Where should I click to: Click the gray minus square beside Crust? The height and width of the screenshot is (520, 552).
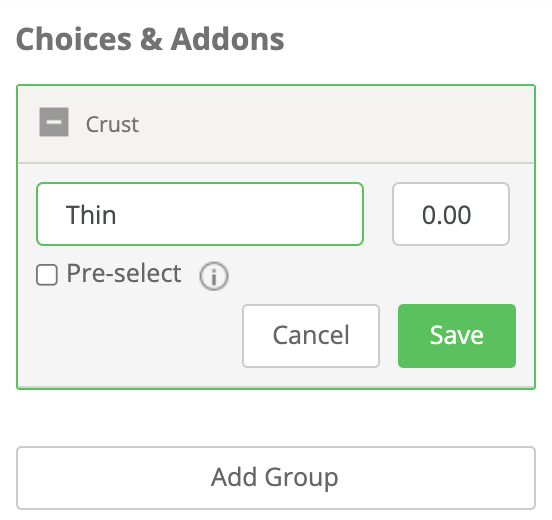(x=54, y=122)
